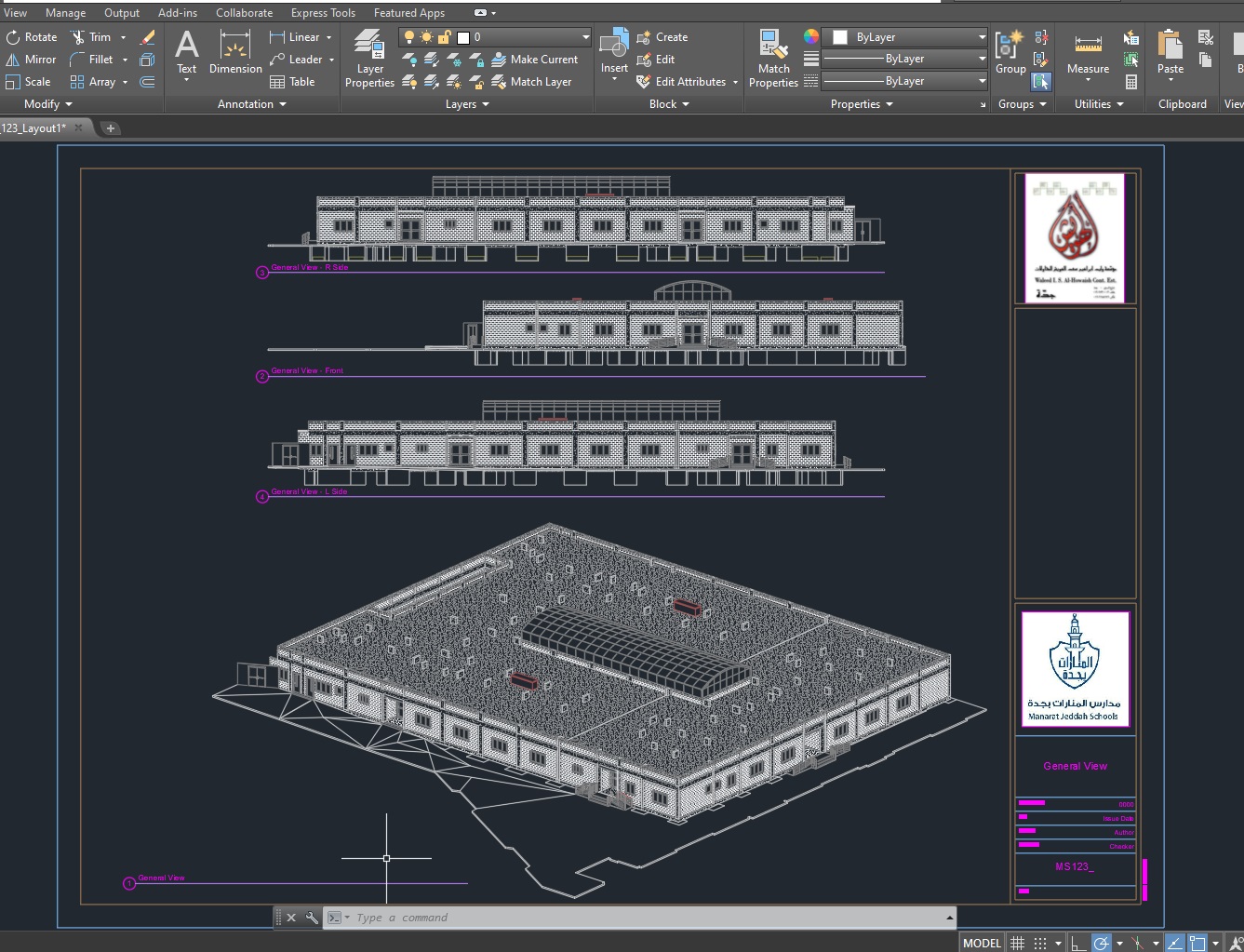Activate the Trim tool
This screenshot has width=1244, height=952.
91,37
